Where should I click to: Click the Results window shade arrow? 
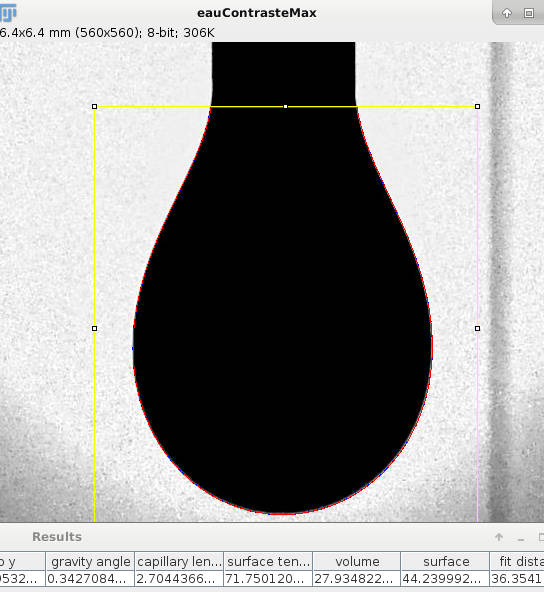499,537
